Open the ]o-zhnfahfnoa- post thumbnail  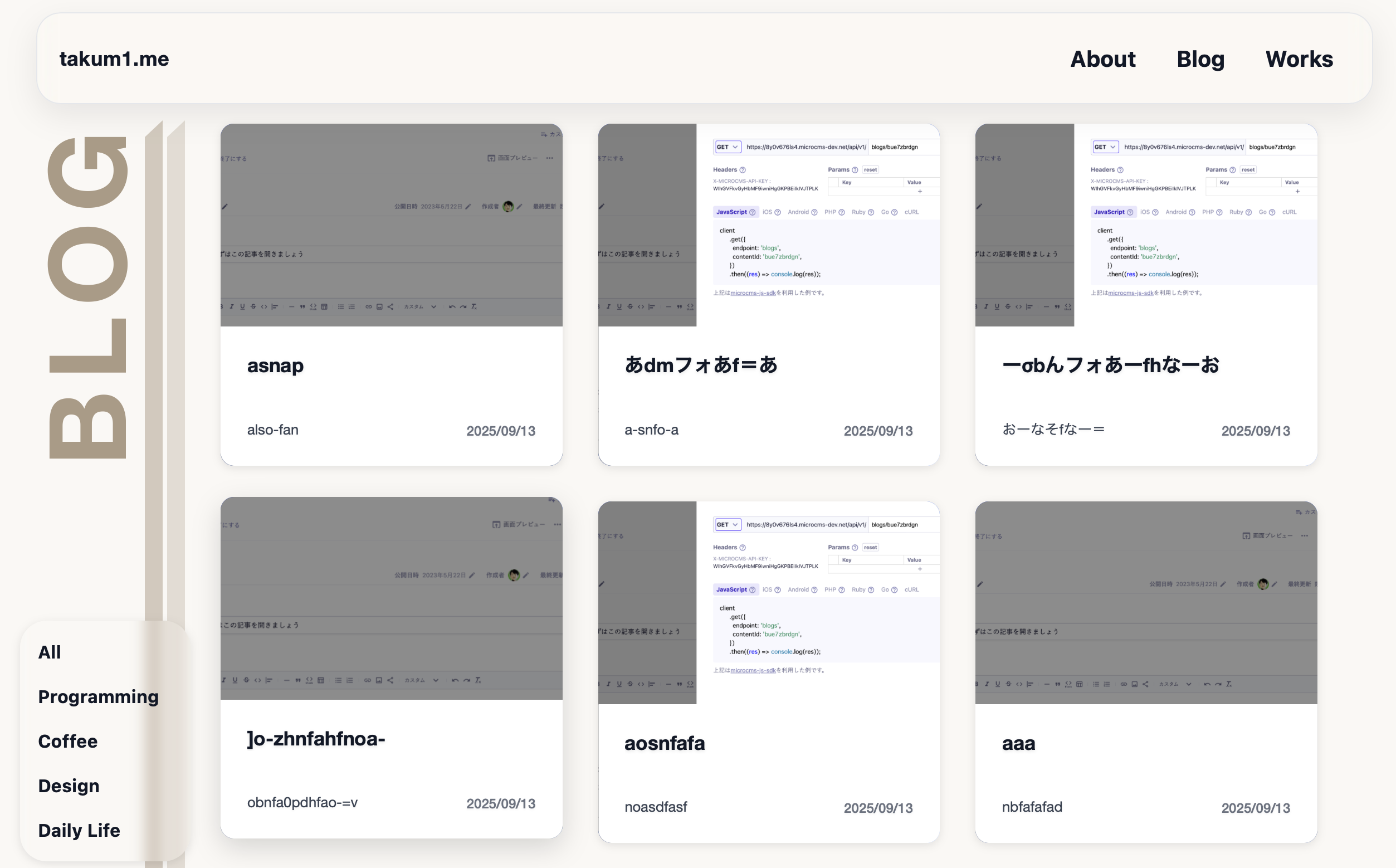point(391,598)
